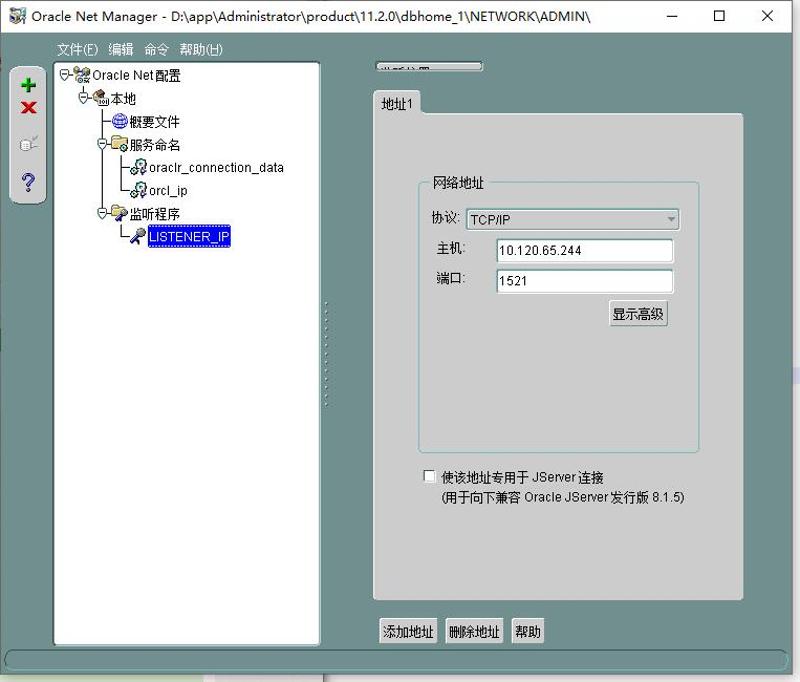This screenshot has width=800, height=682.
Task: Switch to the 地址1 tab
Action: point(397,104)
